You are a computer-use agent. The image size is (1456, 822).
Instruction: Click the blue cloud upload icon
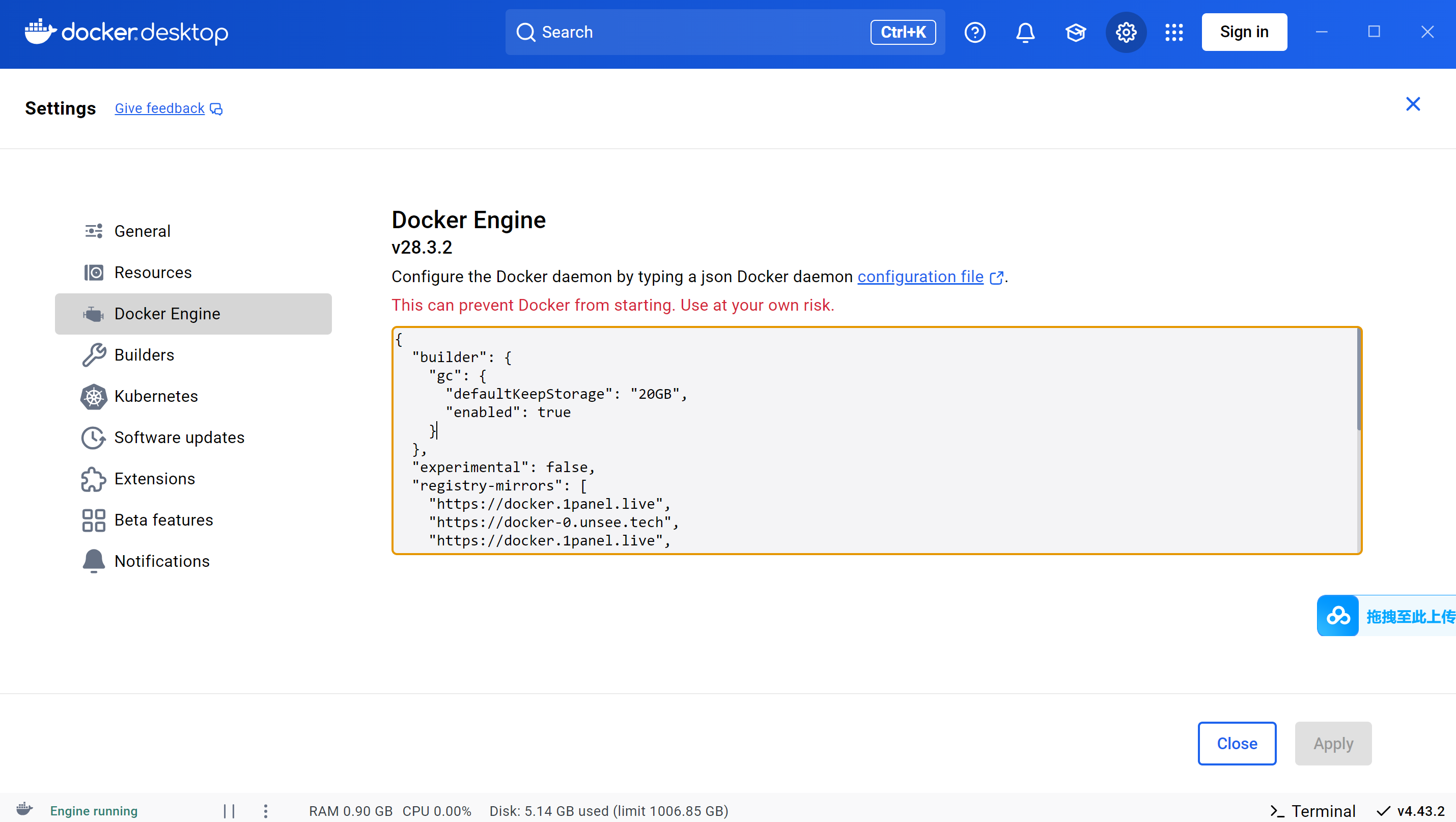tap(1337, 616)
